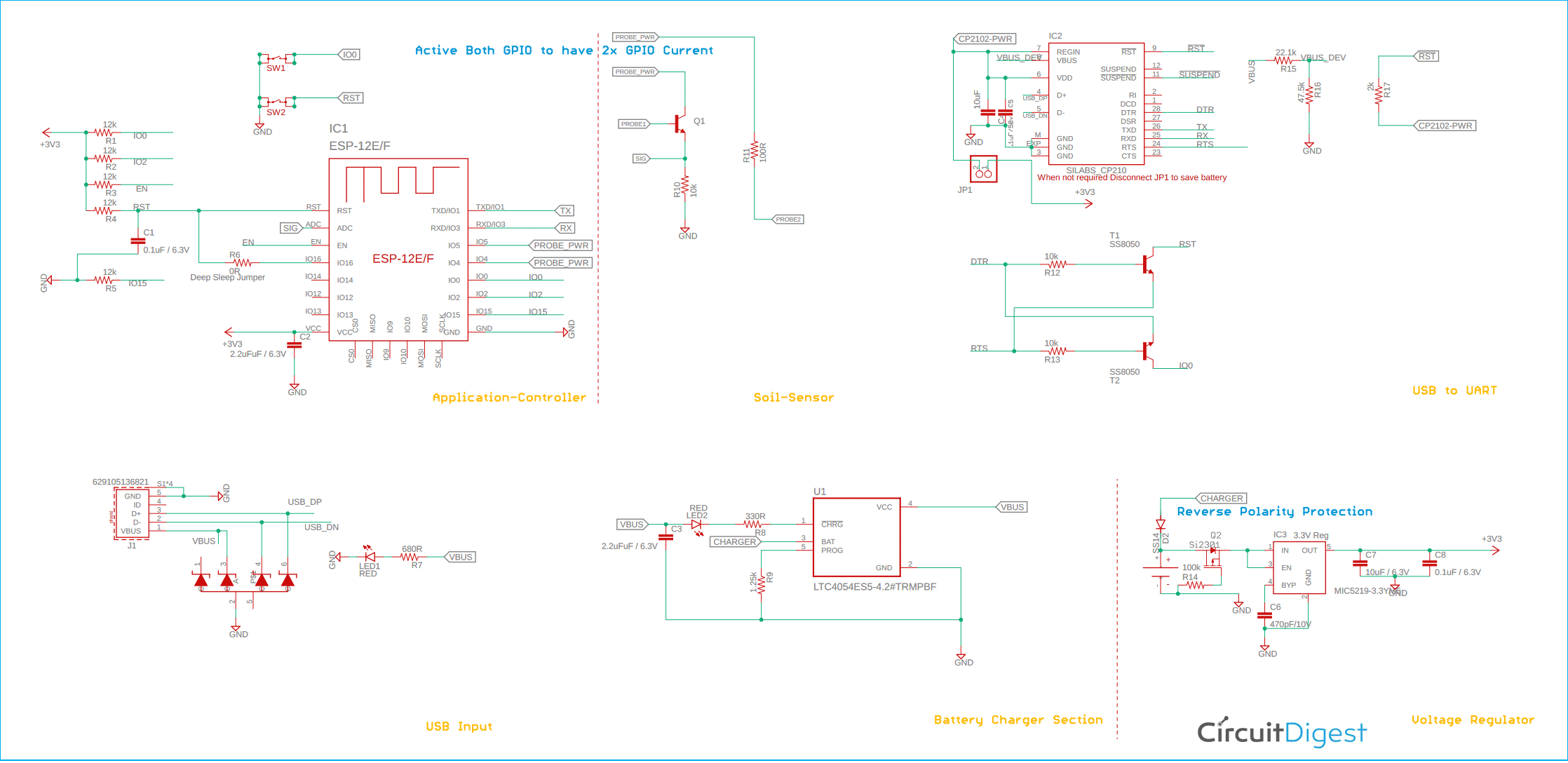This screenshot has width=1568, height=763.
Task: Click the JP1 jumper to disconnect battery drain
Action: point(984,170)
